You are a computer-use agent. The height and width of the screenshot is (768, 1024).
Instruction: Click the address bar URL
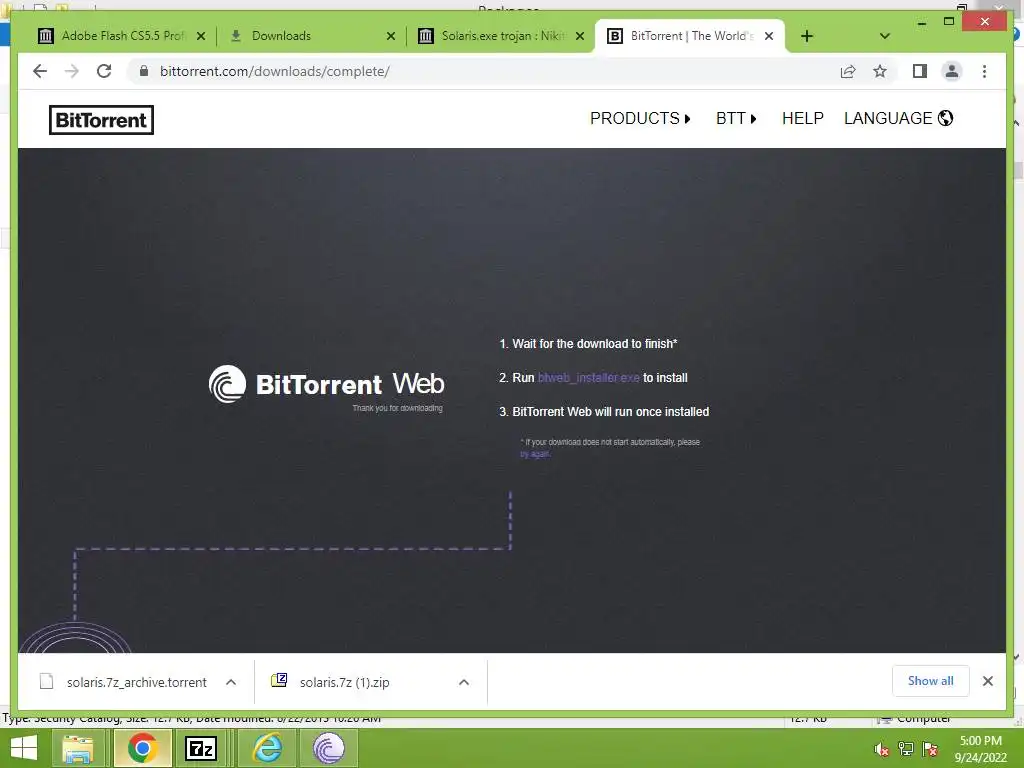pyautogui.click(x=274, y=71)
